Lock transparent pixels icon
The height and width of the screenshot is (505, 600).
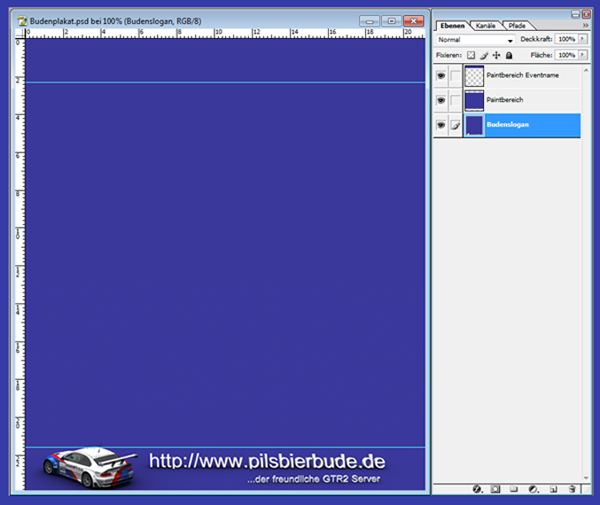pyautogui.click(x=472, y=55)
